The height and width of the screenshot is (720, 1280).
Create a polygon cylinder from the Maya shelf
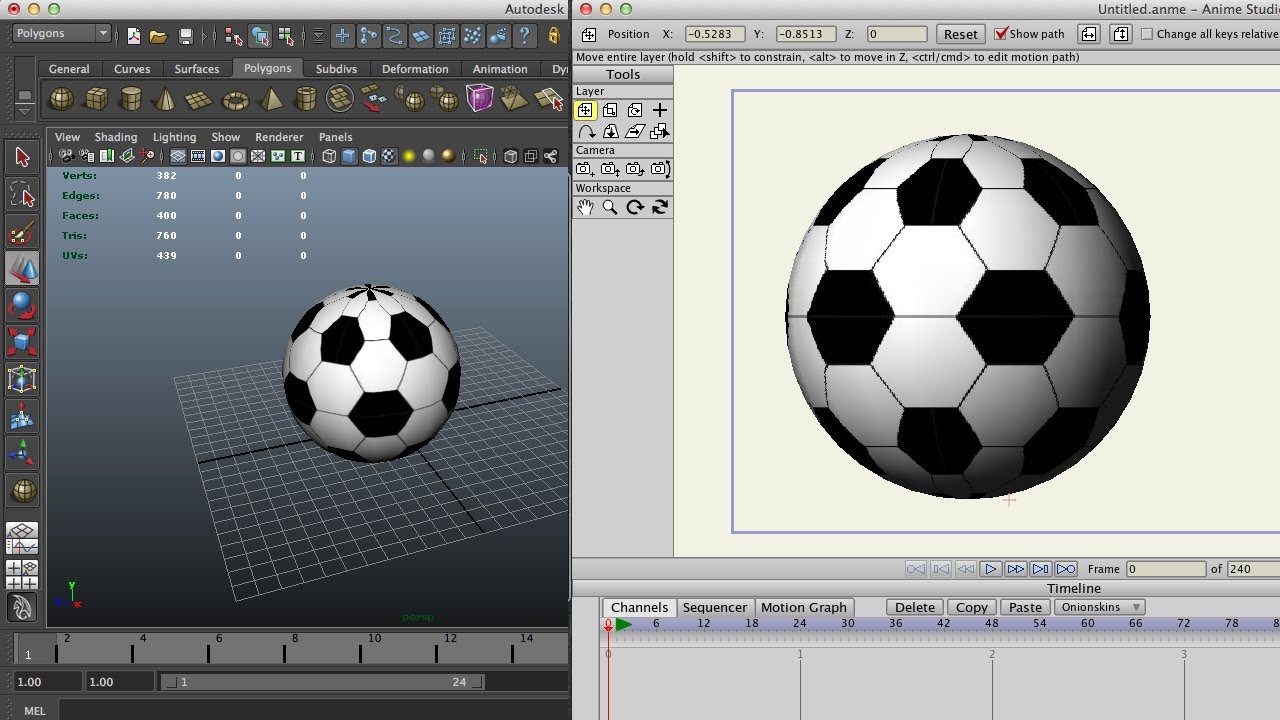pyautogui.click(x=130, y=99)
